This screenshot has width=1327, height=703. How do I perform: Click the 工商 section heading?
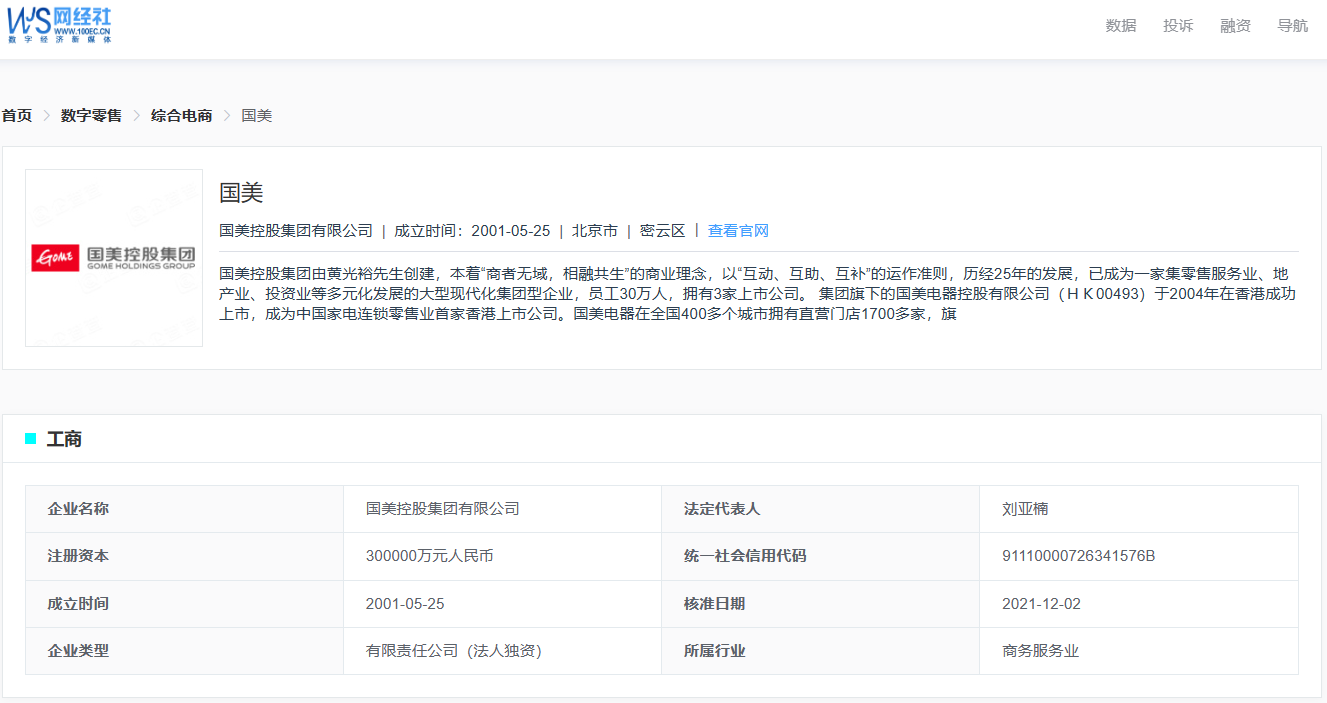click(64, 439)
